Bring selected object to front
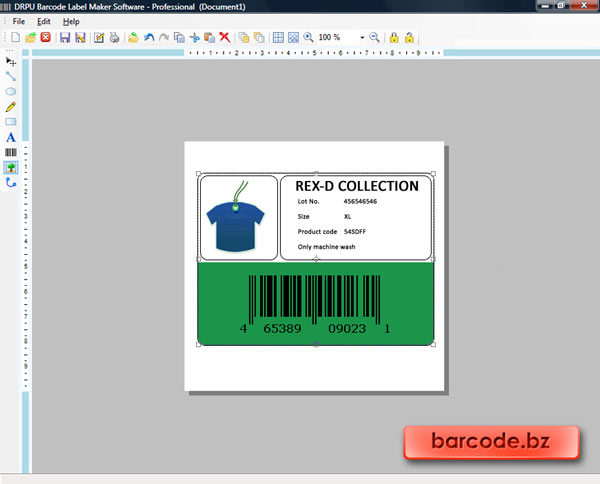The width and height of the screenshot is (600, 484). coord(244,37)
